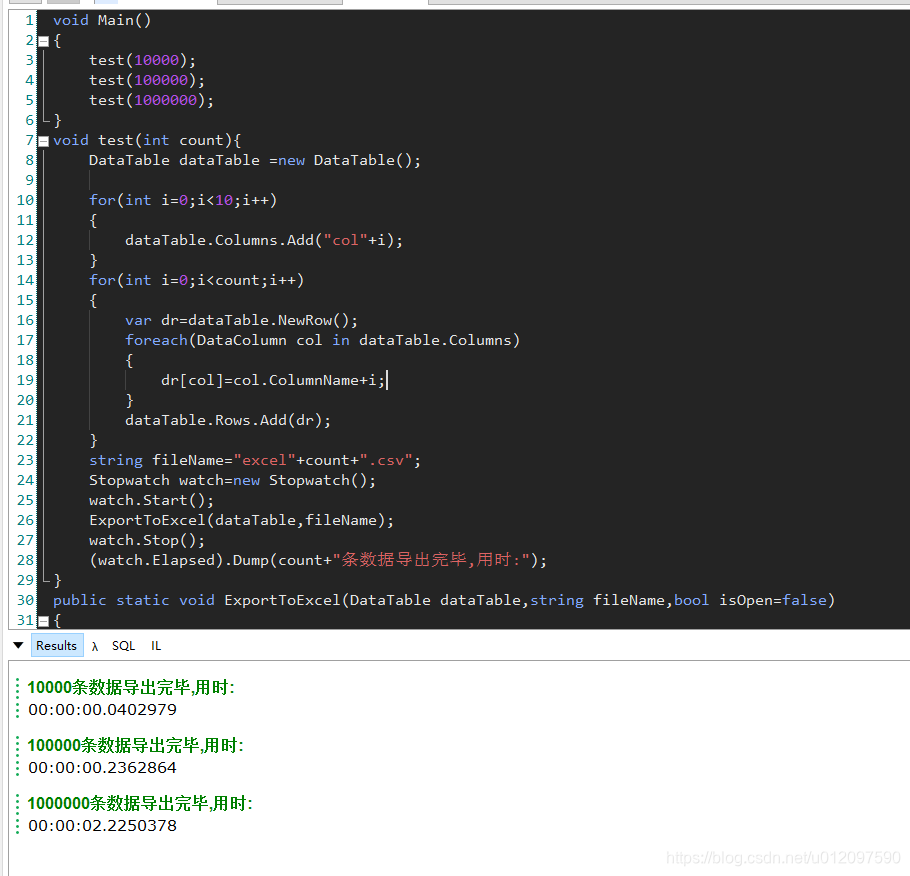910x876 pixels.
Task: Click the ExportToExcel(dataTable,fileName) call
Action: [x=241, y=520]
